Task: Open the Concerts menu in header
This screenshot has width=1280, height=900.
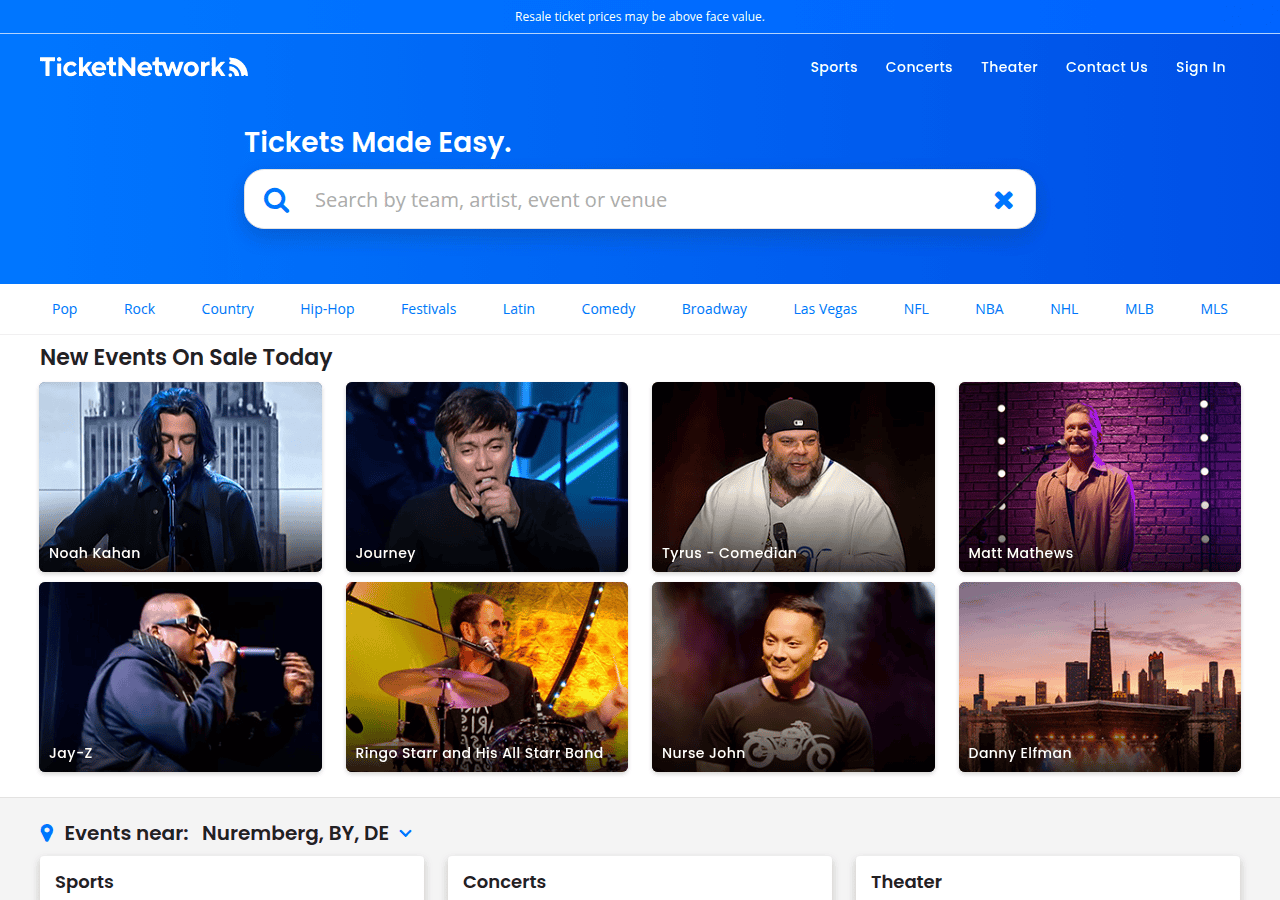Action: [x=919, y=67]
